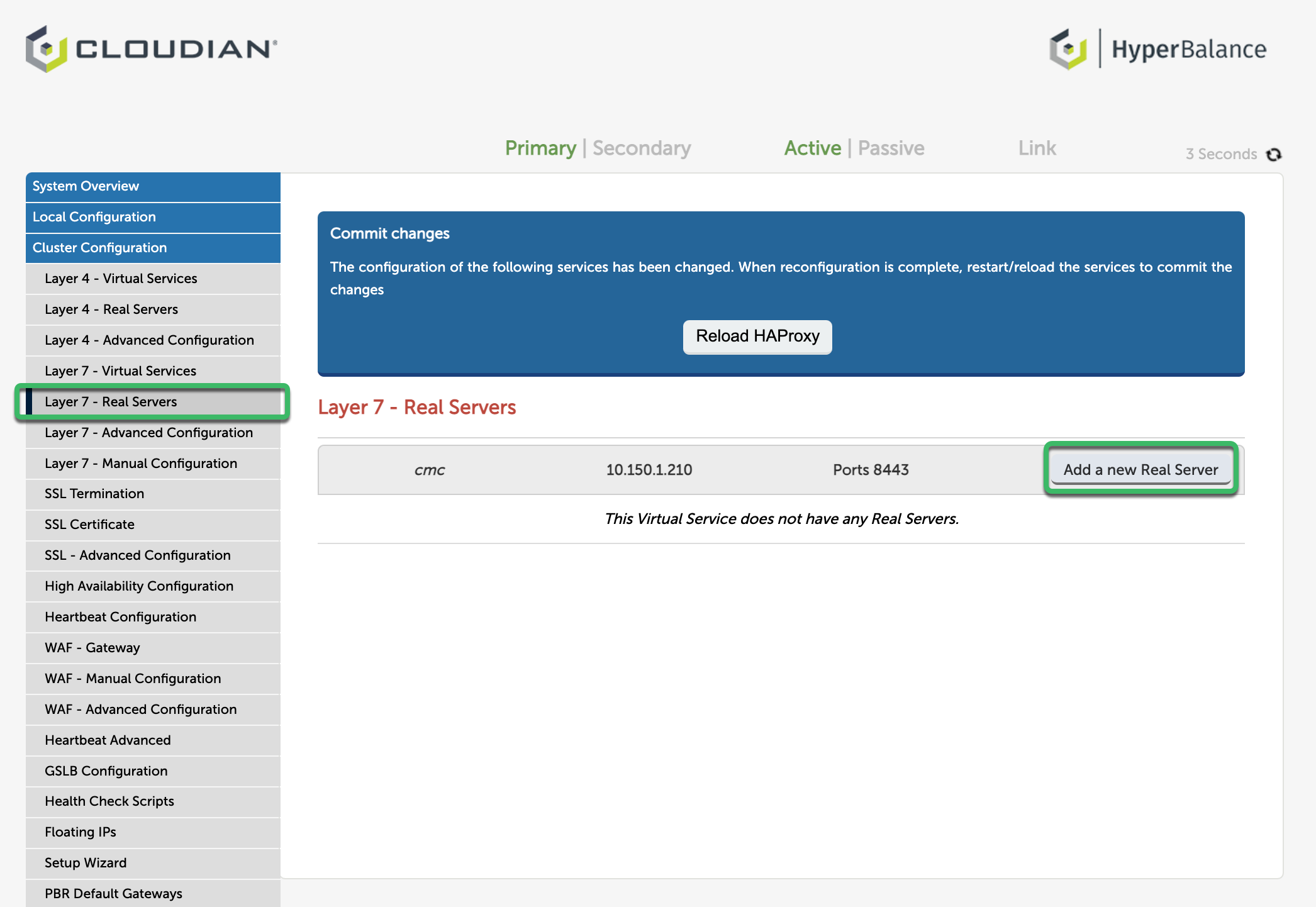Open Health Check Scripts
The image size is (1316, 907).
[x=153, y=801]
